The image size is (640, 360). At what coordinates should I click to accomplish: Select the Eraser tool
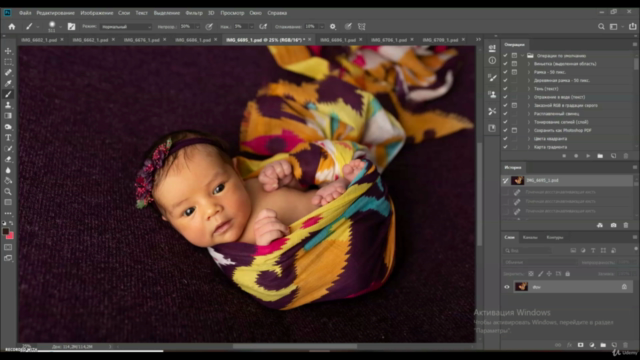8,159
